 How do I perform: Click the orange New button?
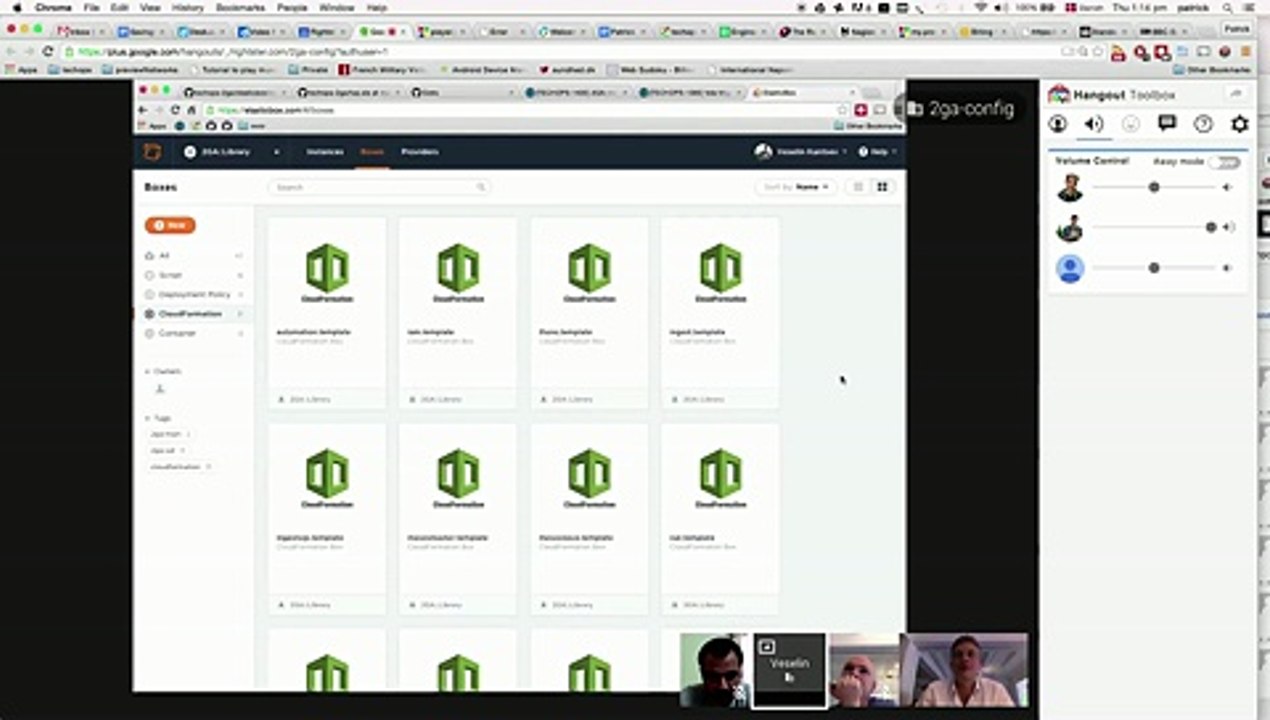click(x=170, y=225)
